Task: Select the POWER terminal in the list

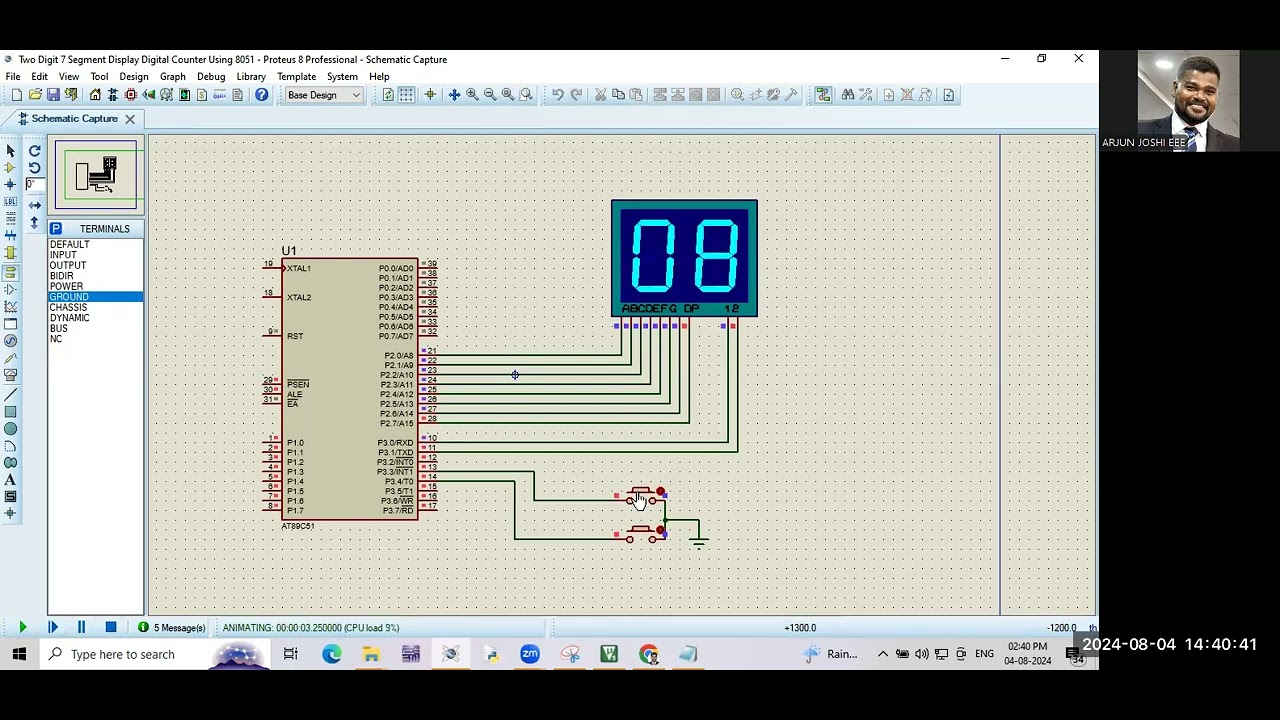Action: click(x=96, y=286)
